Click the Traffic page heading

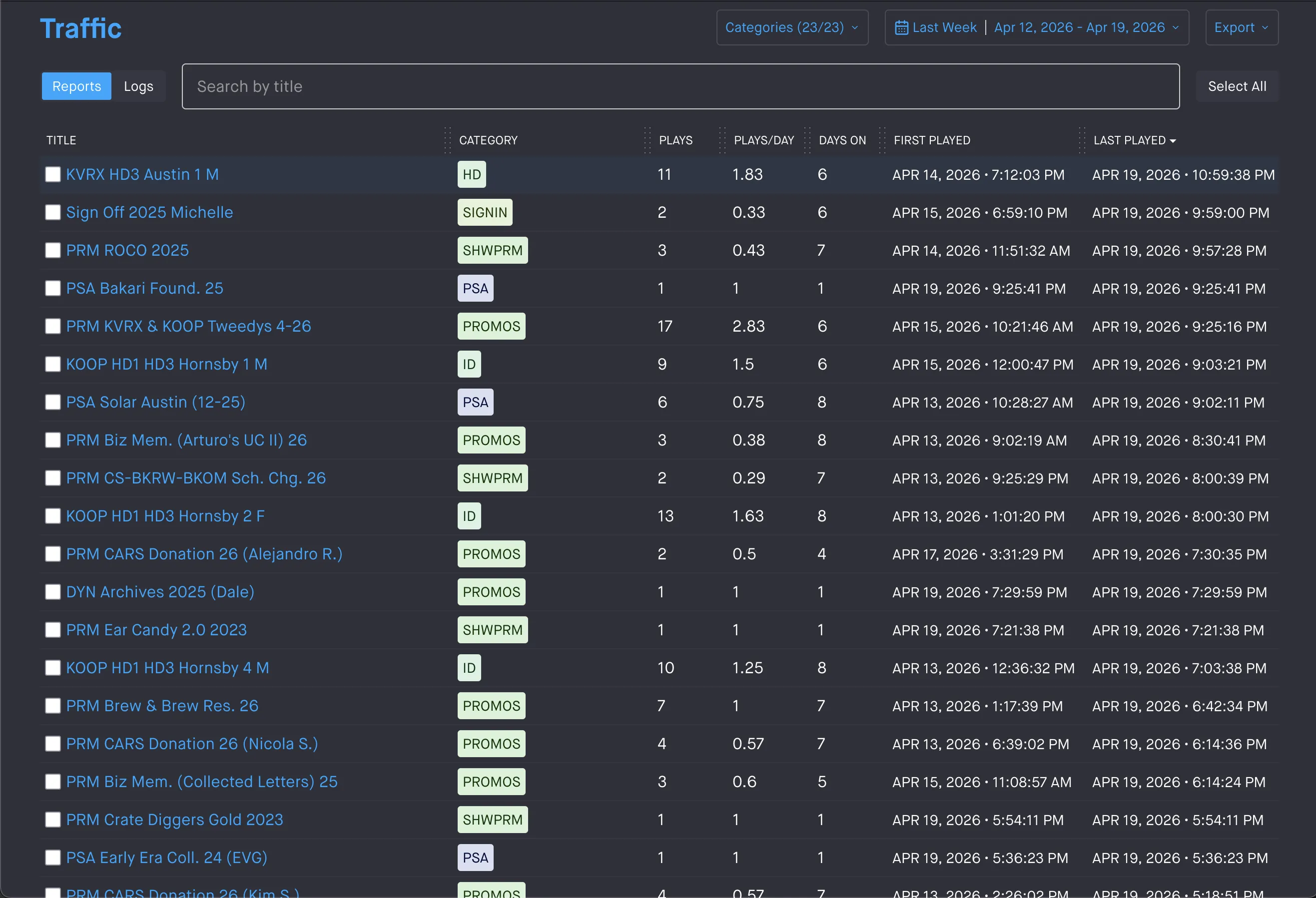(80, 28)
